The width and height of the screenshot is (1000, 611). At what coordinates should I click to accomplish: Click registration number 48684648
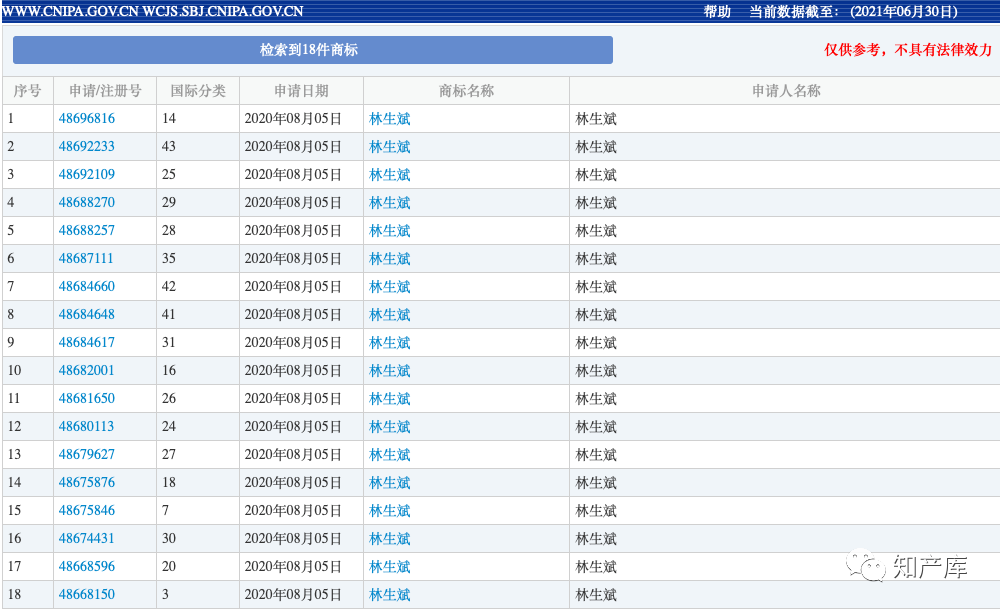tap(86, 315)
